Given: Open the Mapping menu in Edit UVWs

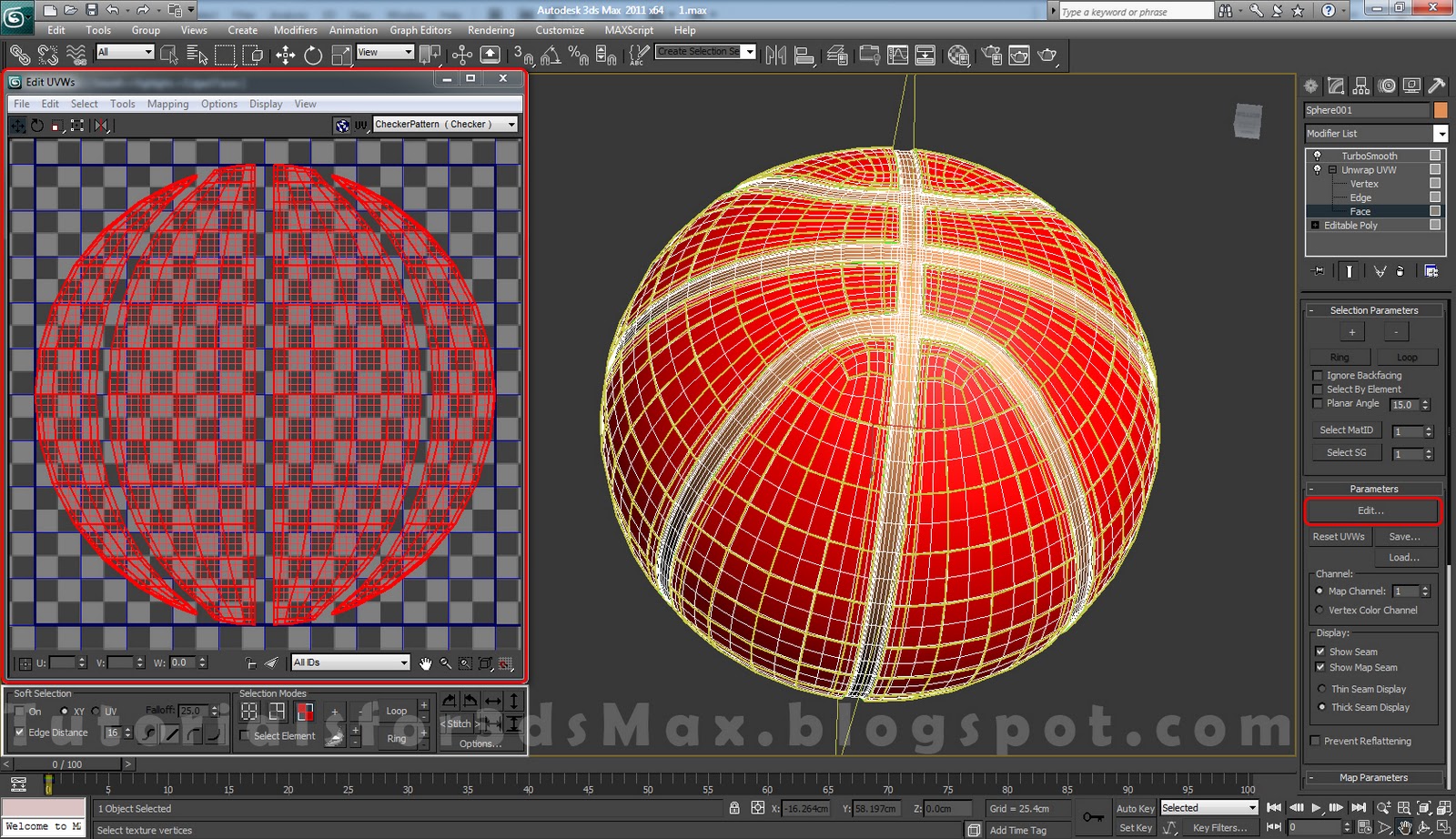Looking at the screenshot, I should click(x=167, y=104).
